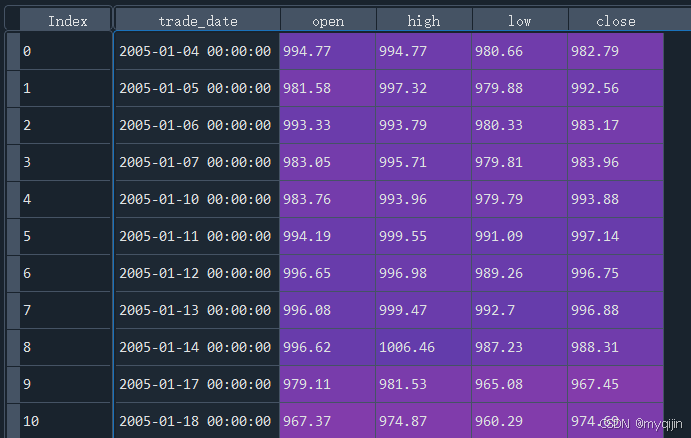Click the open column header

click(328, 20)
